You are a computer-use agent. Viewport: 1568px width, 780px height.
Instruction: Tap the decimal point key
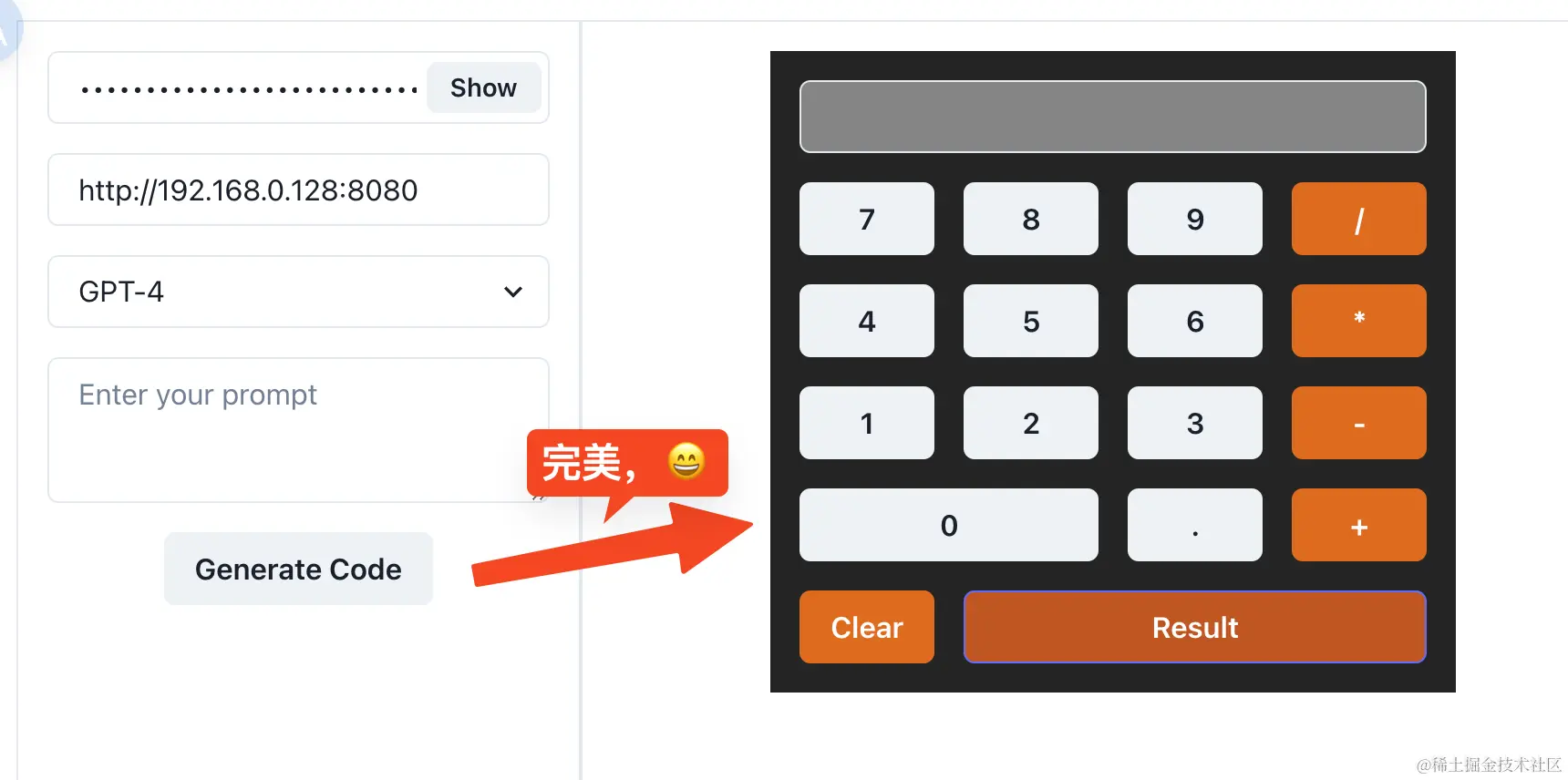[x=1194, y=525]
